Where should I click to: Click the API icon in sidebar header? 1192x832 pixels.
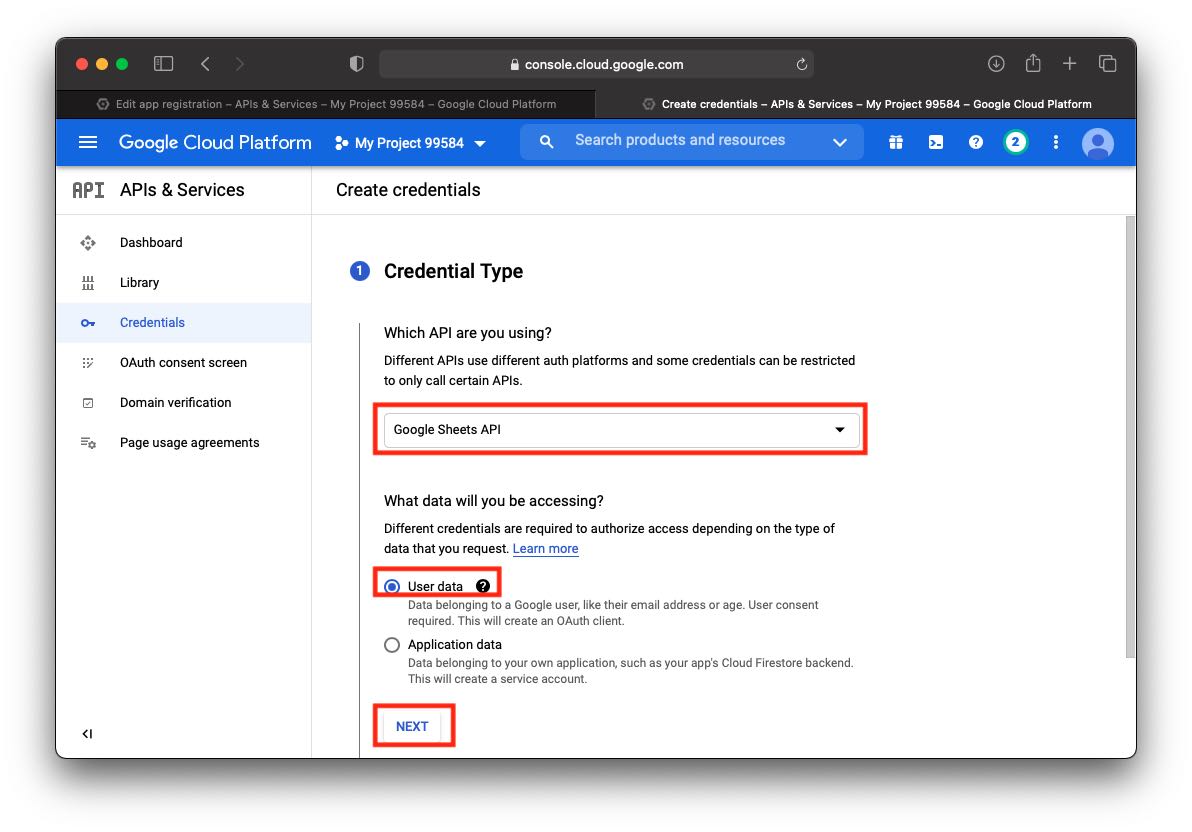pyautogui.click(x=88, y=190)
